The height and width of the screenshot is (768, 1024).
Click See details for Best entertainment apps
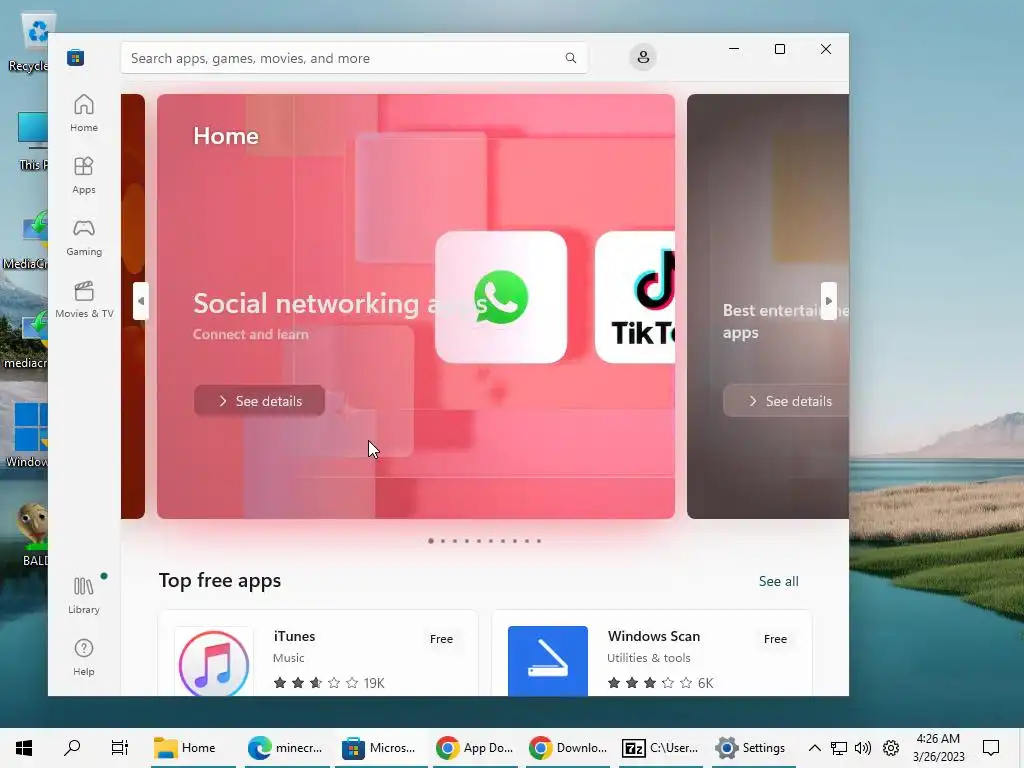click(x=786, y=401)
